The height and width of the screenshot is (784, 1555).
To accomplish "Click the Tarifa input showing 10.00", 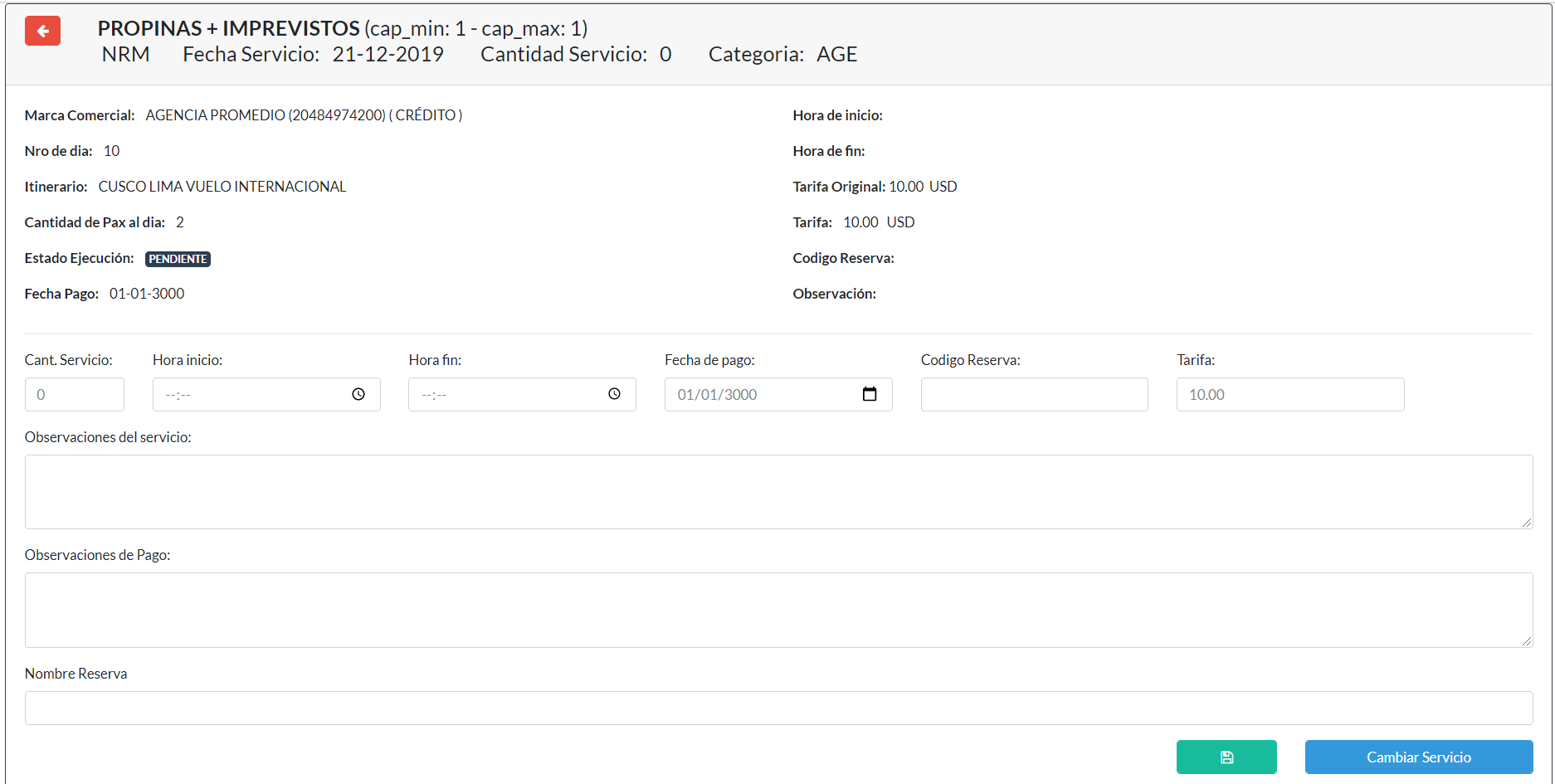I will point(1289,395).
